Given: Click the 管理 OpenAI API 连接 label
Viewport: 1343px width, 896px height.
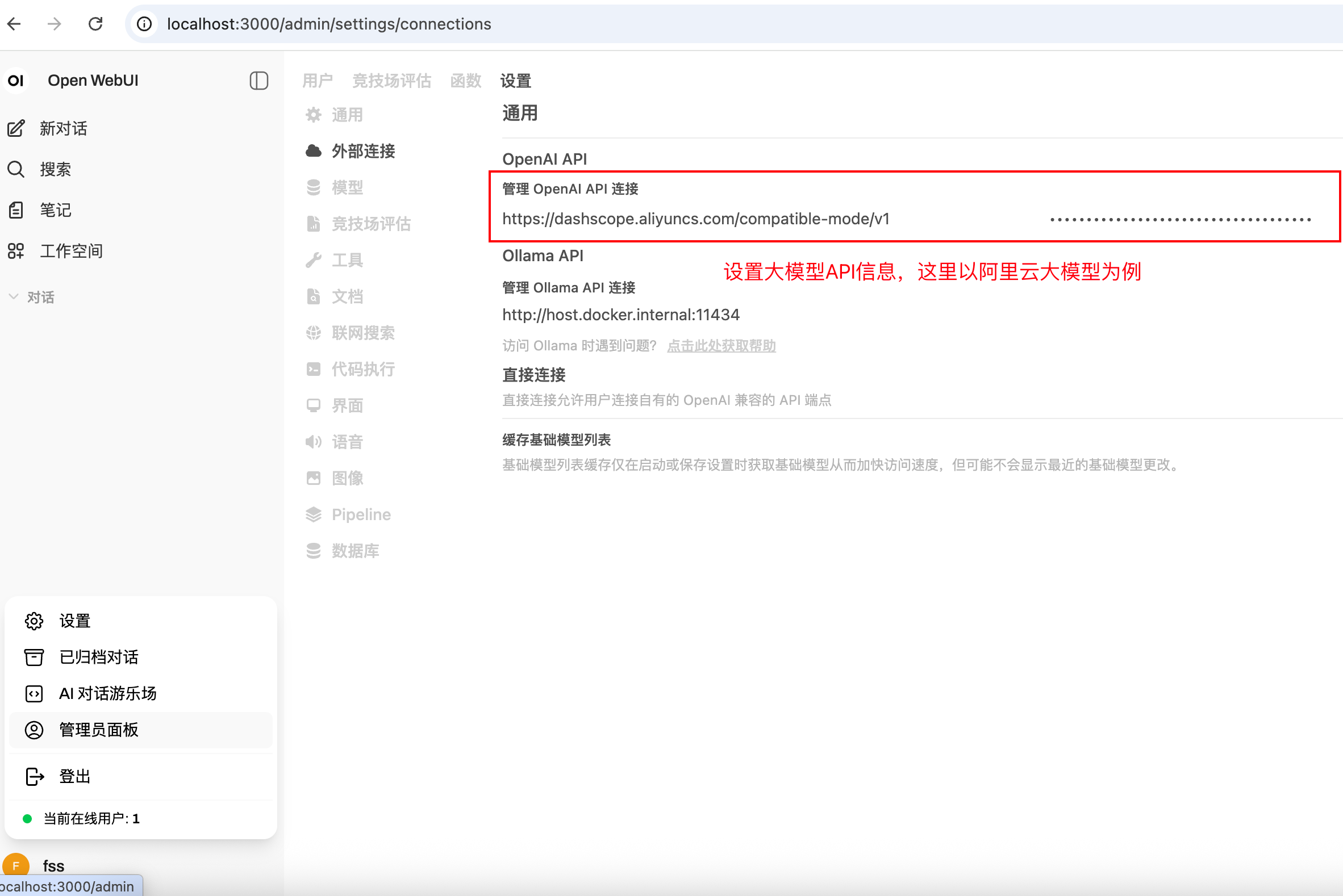Looking at the screenshot, I should point(570,189).
